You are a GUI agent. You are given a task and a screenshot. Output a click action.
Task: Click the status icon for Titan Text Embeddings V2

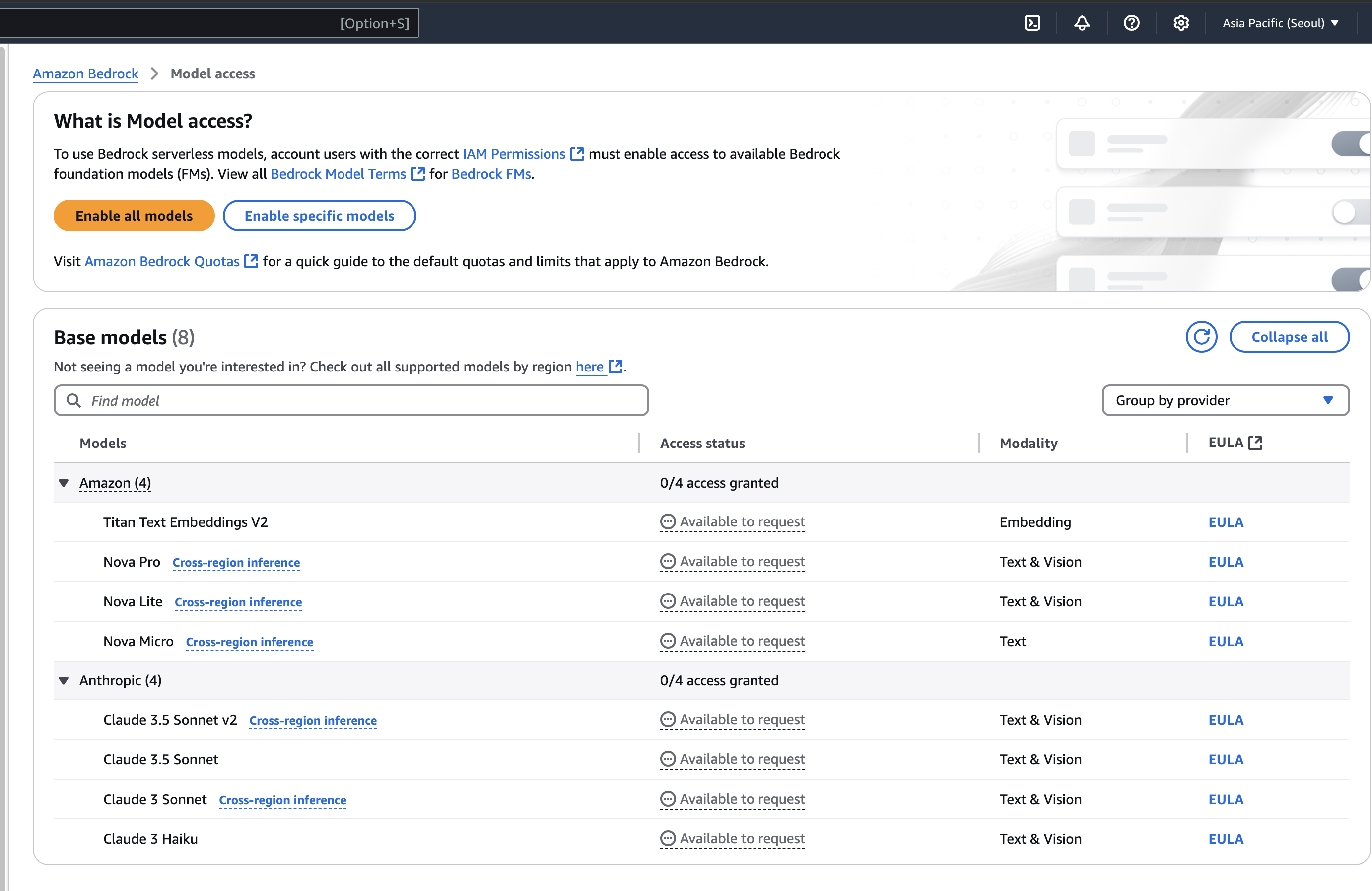click(668, 522)
